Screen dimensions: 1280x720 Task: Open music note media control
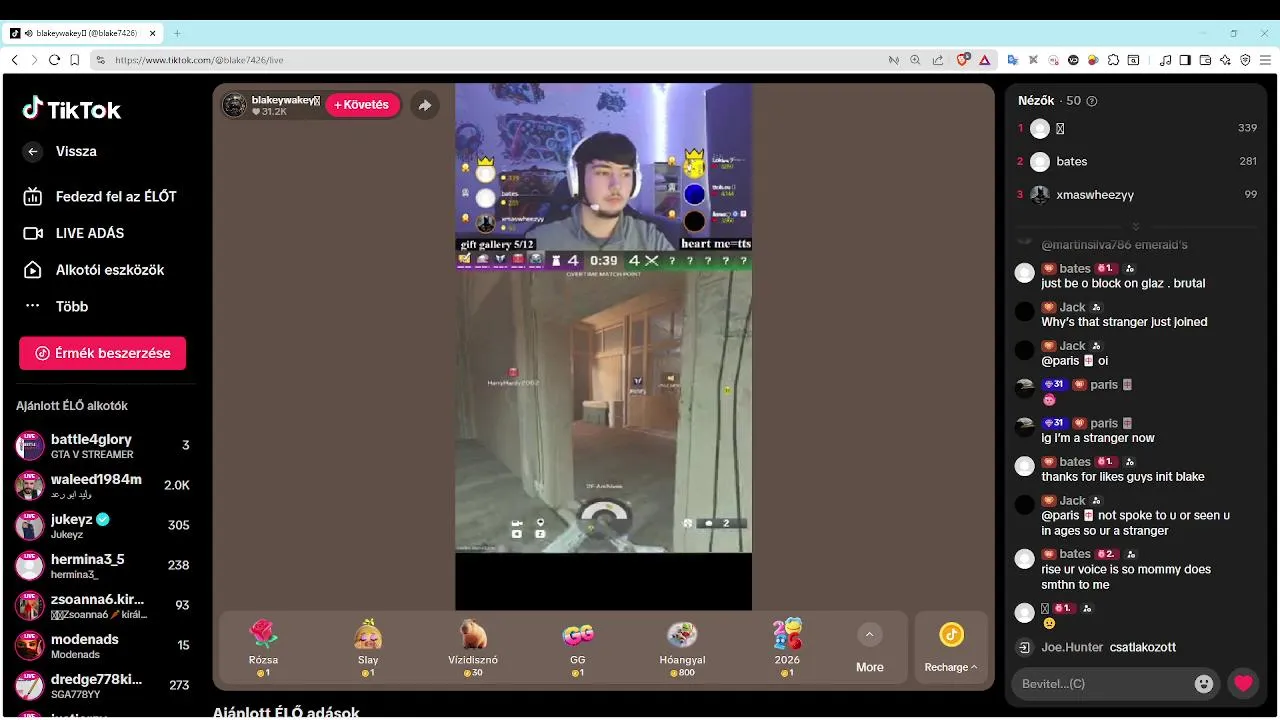(x=1165, y=60)
